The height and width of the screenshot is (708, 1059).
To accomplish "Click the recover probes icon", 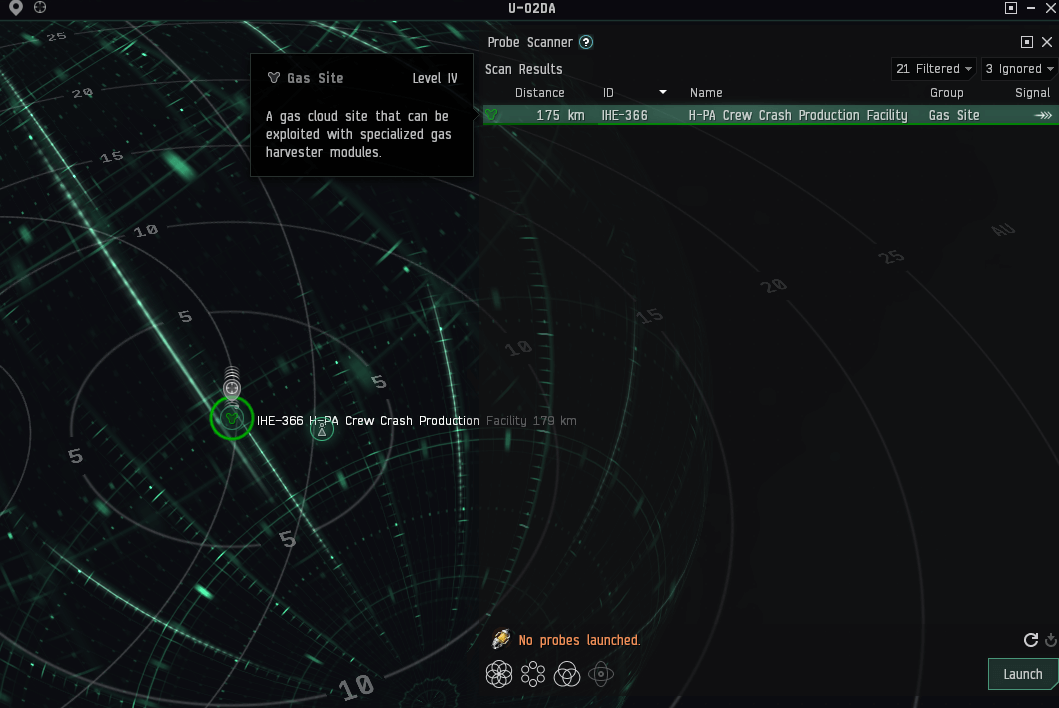I will [x=1050, y=640].
